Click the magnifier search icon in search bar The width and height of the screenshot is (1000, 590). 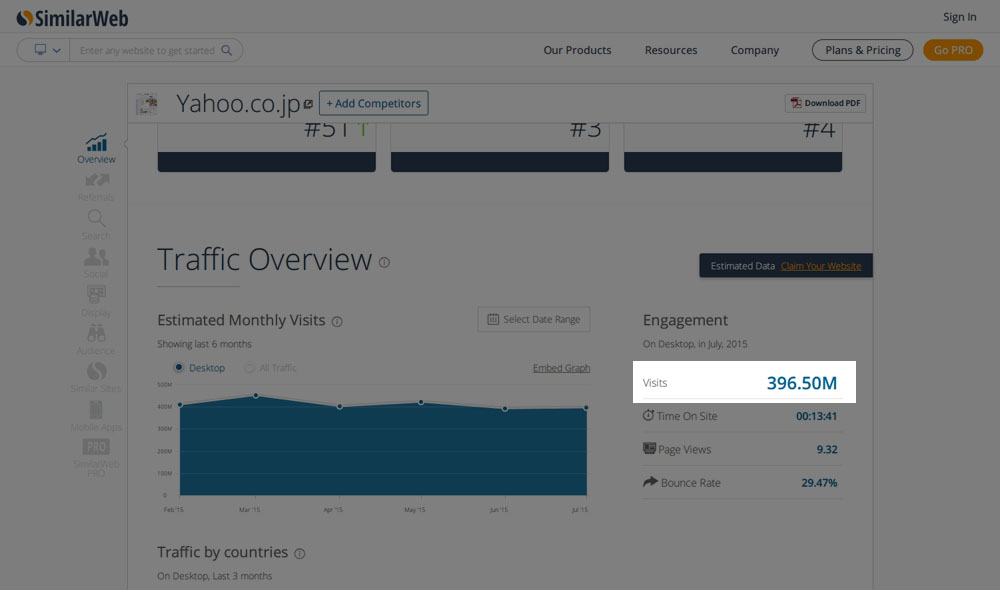pyautogui.click(x=226, y=50)
